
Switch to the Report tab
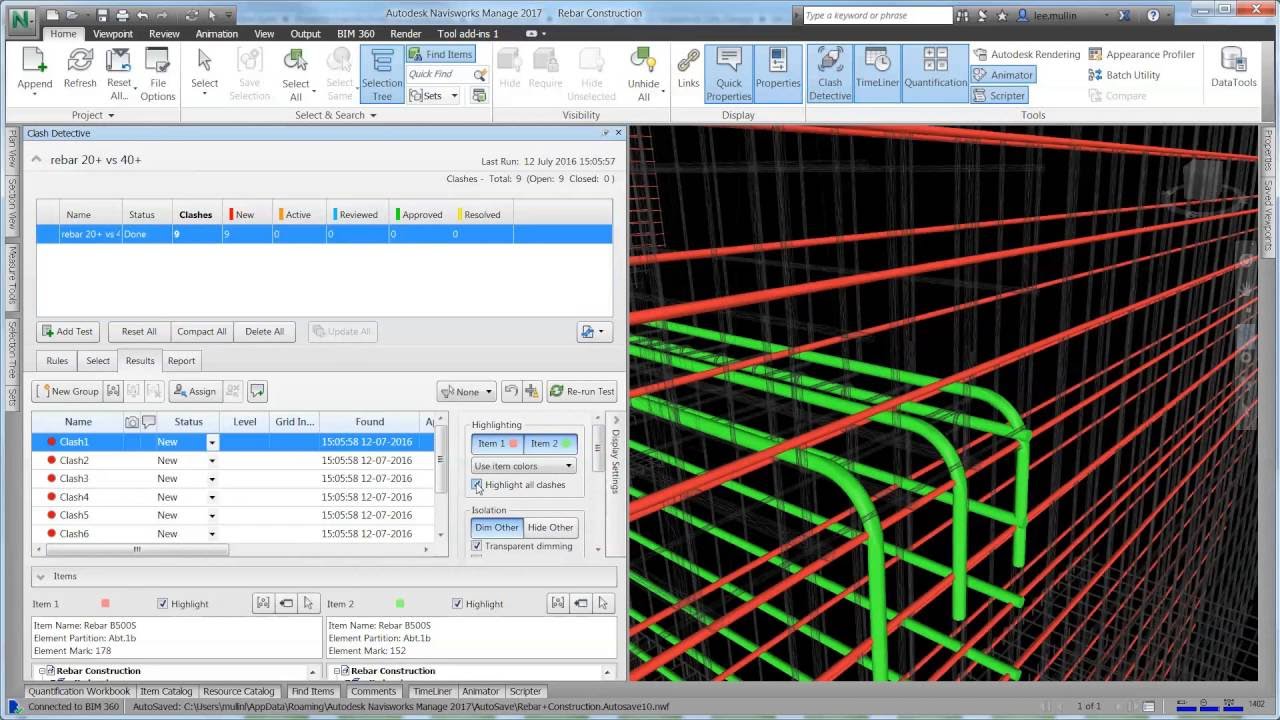point(181,361)
